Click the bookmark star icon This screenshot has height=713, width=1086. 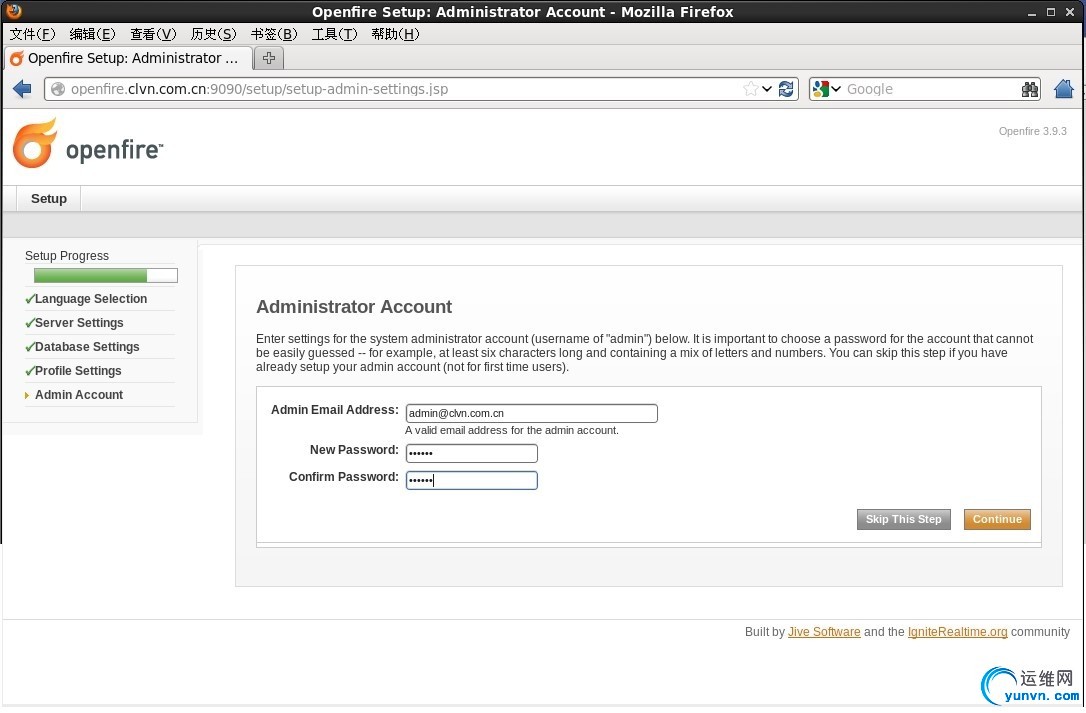pyautogui.click(x=750, y=89)
